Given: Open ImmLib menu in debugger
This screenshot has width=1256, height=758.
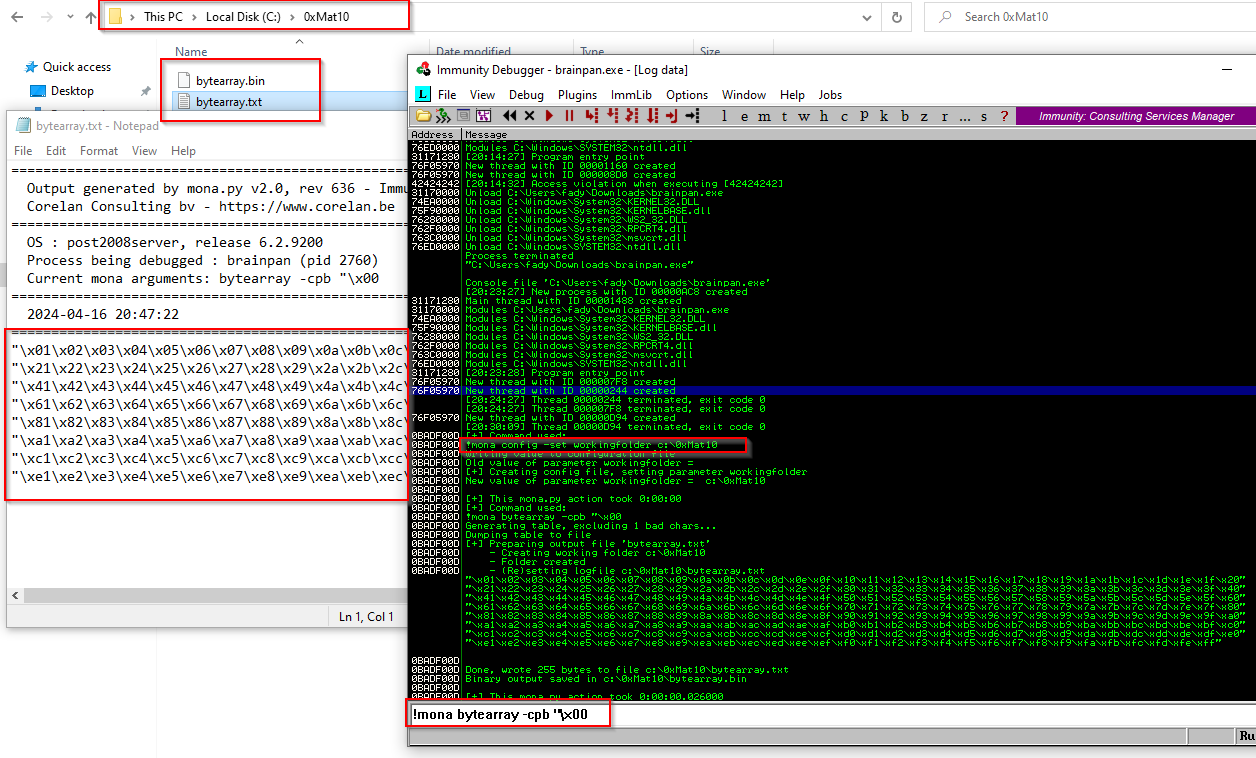Looking at the screenshot, I should (x=631, y=95).
